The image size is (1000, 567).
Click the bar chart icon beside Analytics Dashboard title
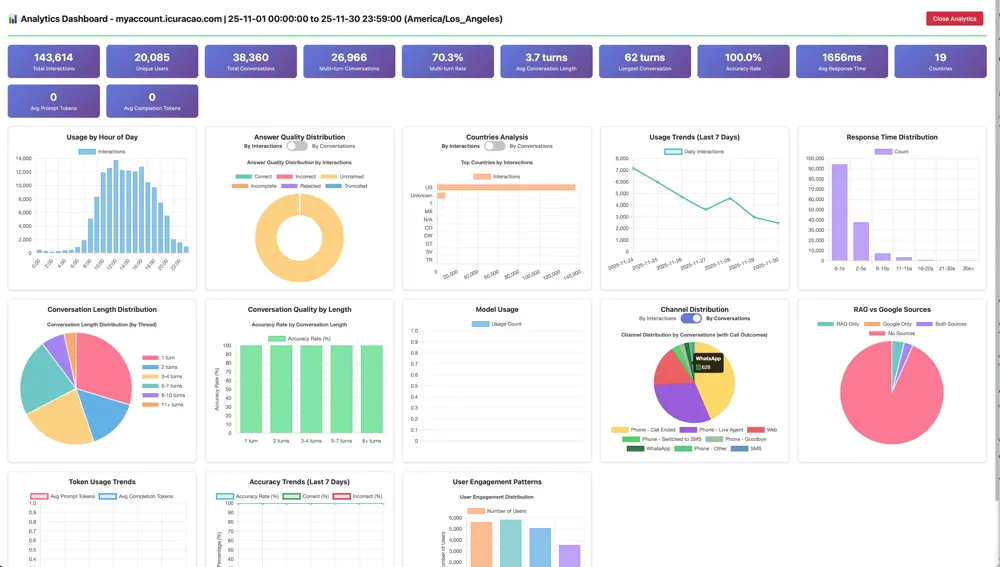pyautogui.click(x=13, y=19)
